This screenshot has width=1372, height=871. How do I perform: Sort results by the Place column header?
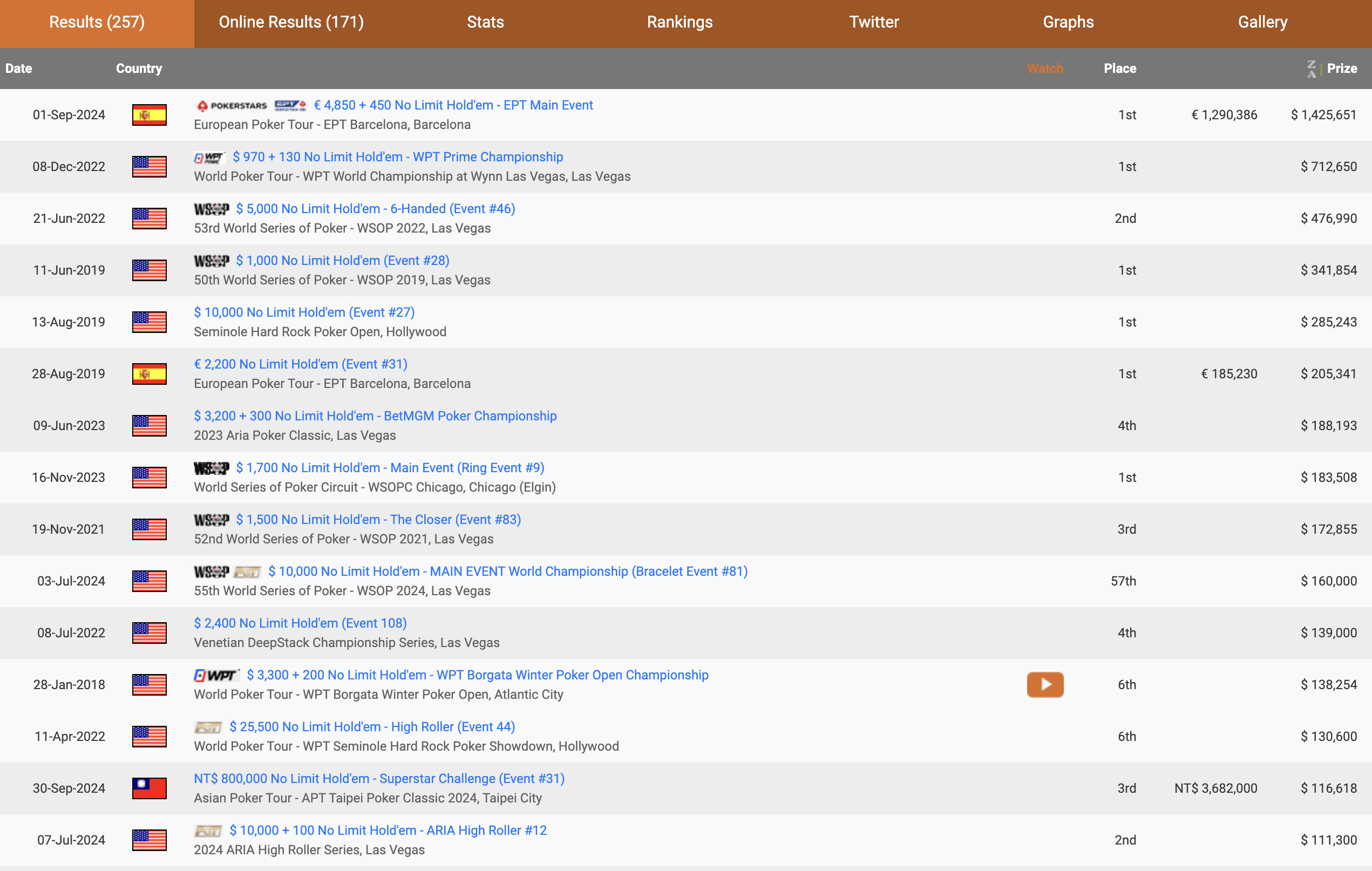coord(1119,69)
